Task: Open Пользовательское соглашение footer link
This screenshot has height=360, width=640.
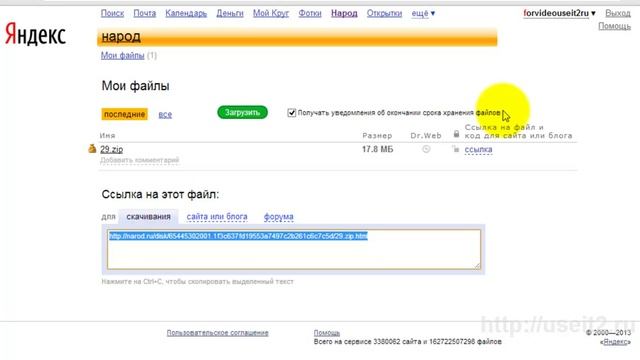Action: [218, 333]
